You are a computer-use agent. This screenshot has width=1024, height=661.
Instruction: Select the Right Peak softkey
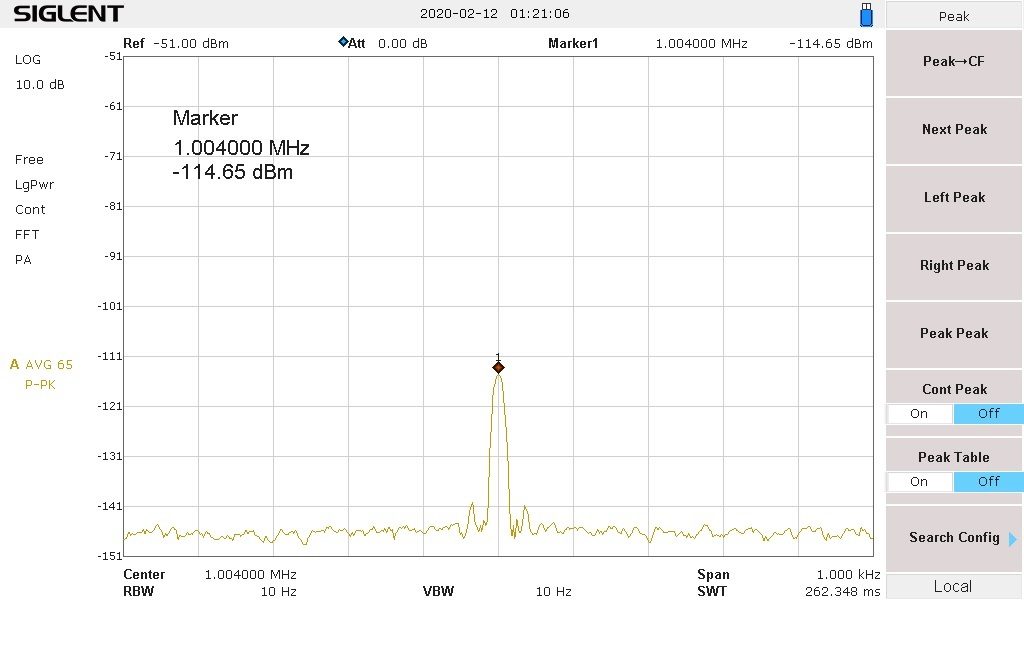coord(954,266)
